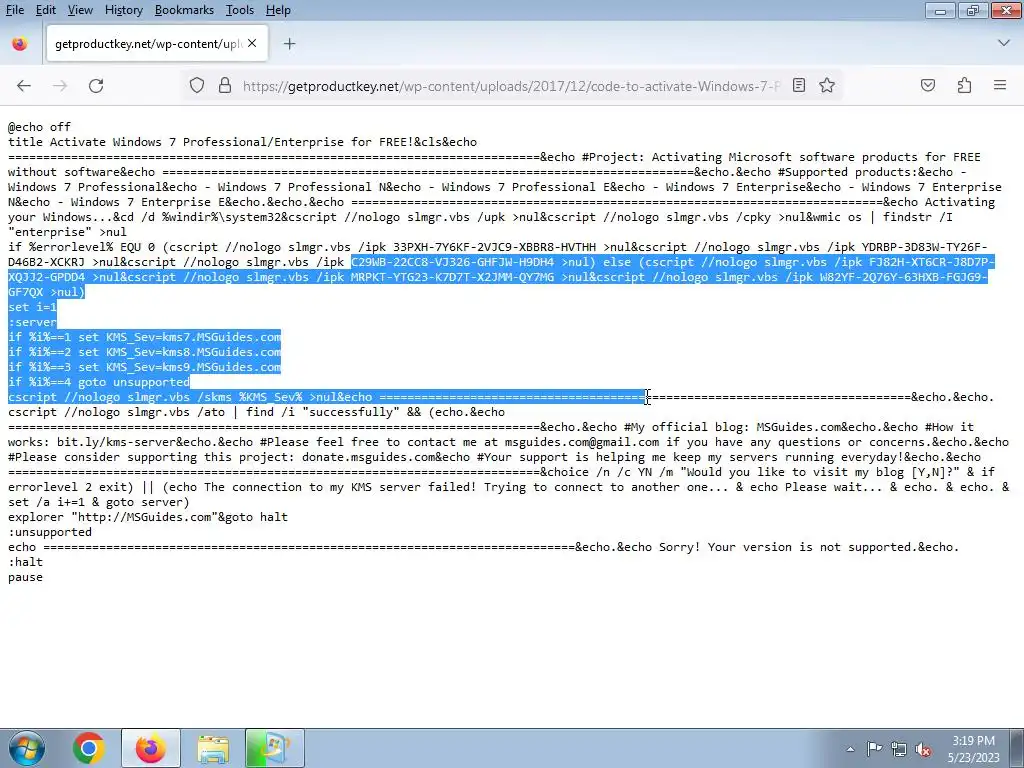The height and width of the screenshot is (768, 1024).
Task: Click the line with 'kms7.MSGuides.com'
Action: (x=144, y=337)
